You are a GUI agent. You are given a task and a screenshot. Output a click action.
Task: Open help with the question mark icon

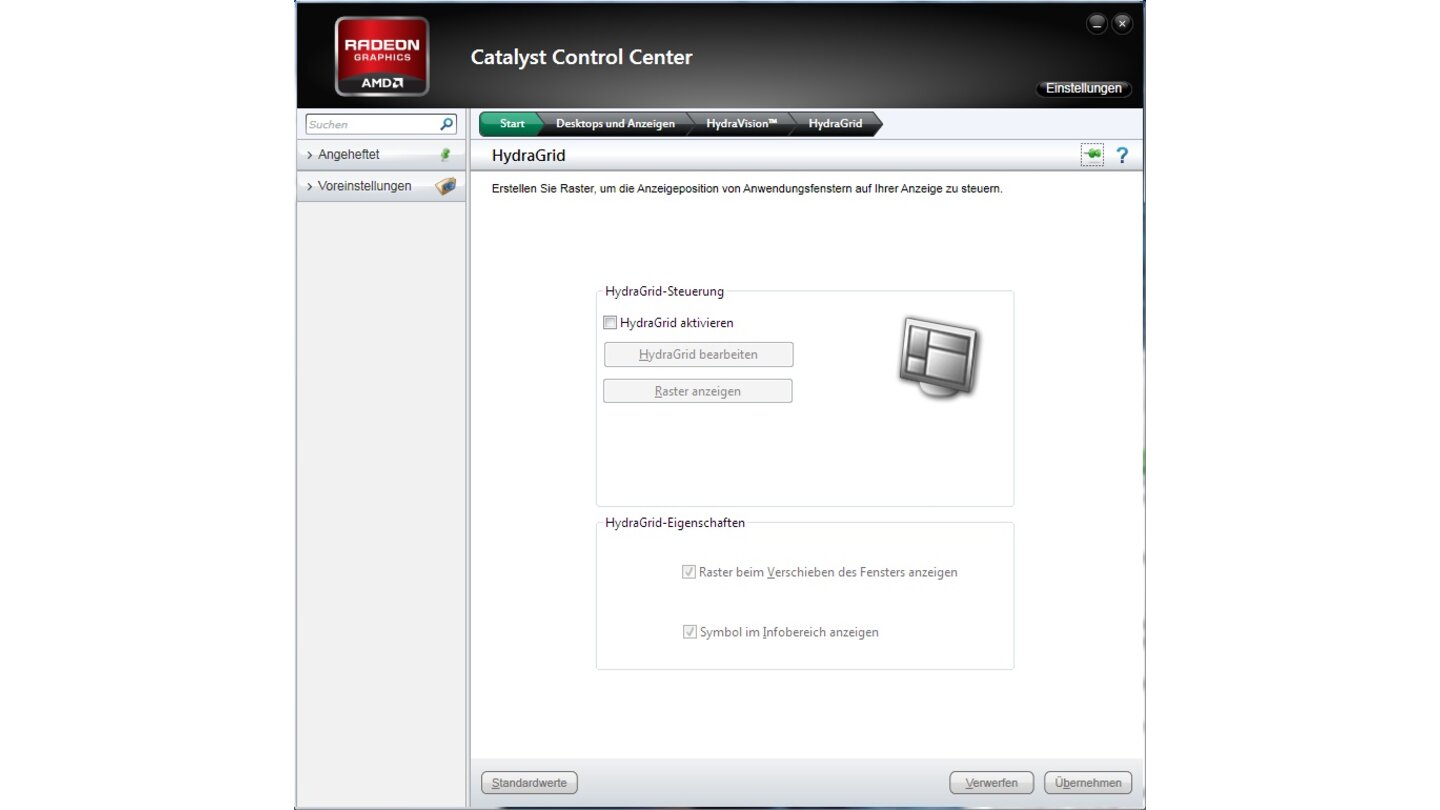pyautogui.click(x=1122, y=155)
